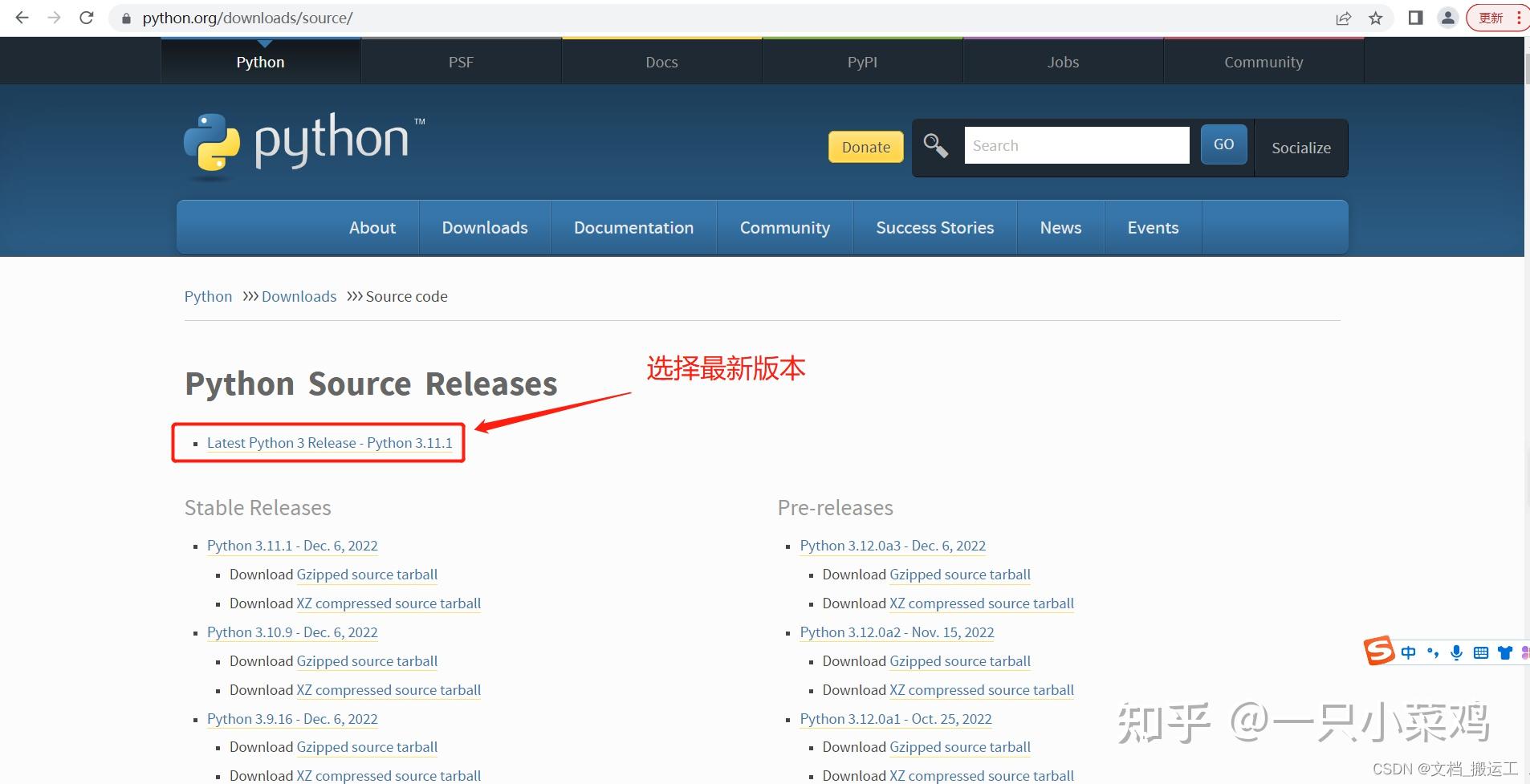Toggle punctuation mode on the Sogou toolbar
The image size is (1530, 784).
pyautogui.click(x=1434, y=652)
